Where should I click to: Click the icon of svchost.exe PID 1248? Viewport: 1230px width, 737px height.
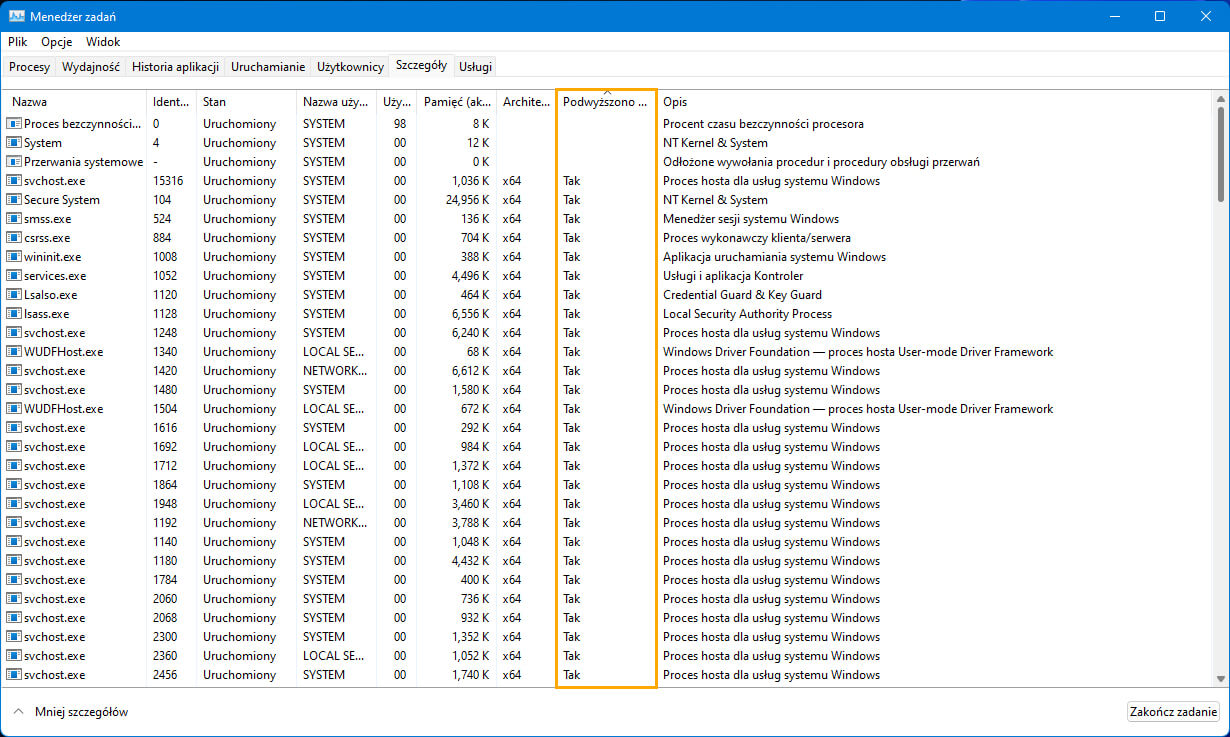14,333
